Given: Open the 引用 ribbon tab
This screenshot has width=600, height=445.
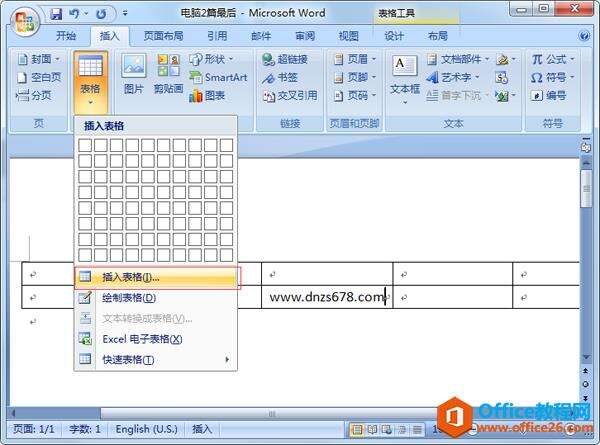Looking at the screenshot, I should pos(217,36).
